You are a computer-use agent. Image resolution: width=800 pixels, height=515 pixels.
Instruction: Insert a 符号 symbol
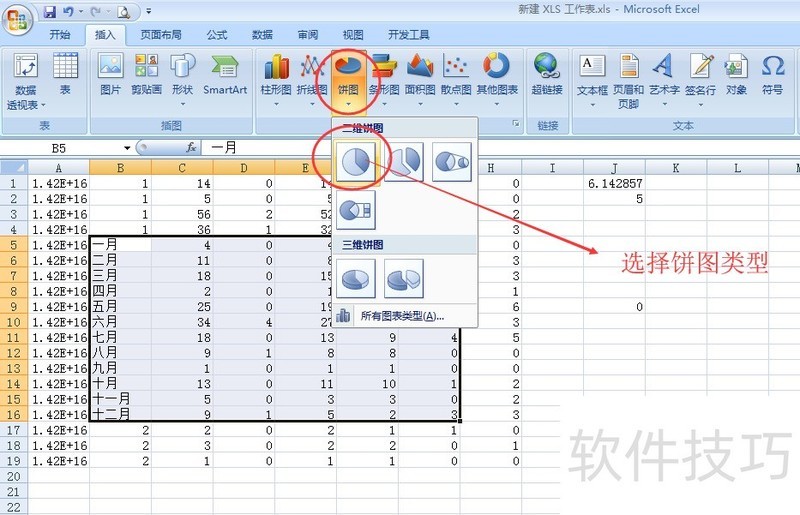coord(772,74)
